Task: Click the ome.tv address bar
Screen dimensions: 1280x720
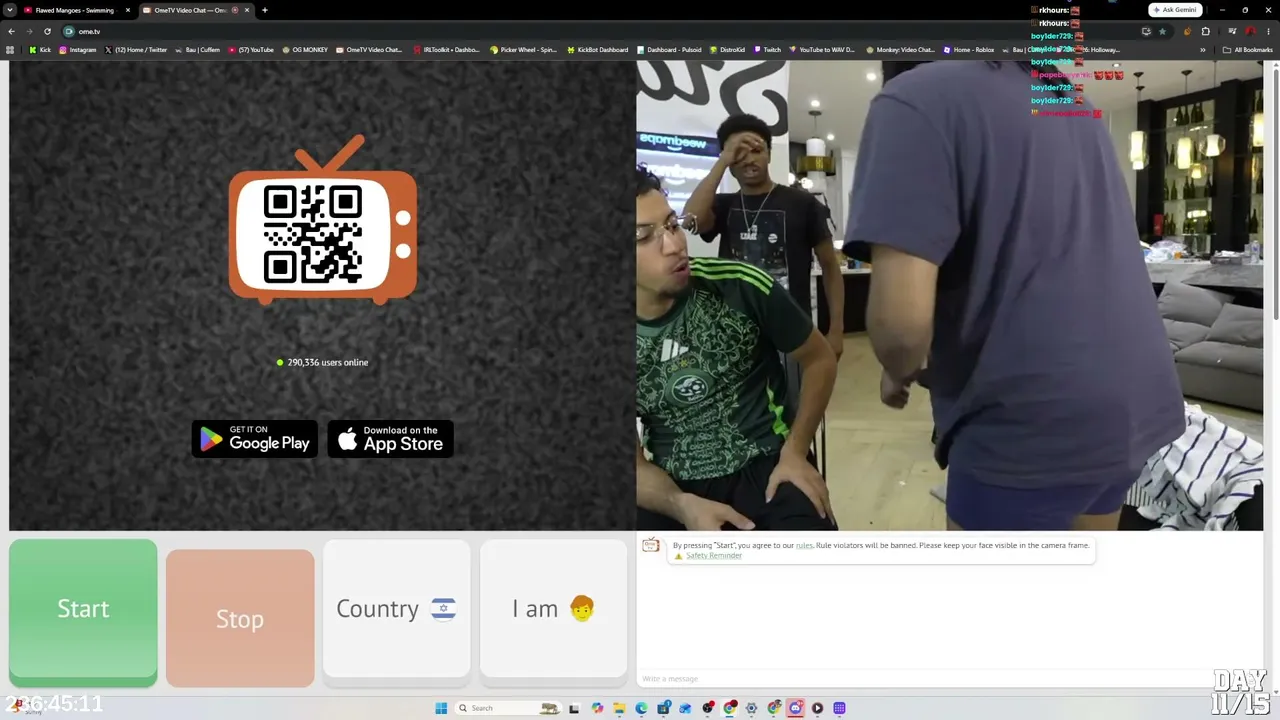Action: point(600,31)
